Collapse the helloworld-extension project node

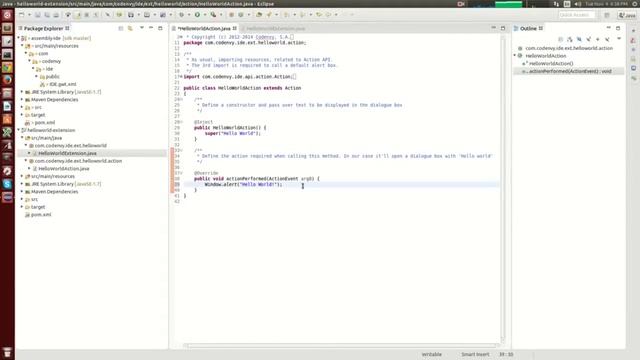18,130
